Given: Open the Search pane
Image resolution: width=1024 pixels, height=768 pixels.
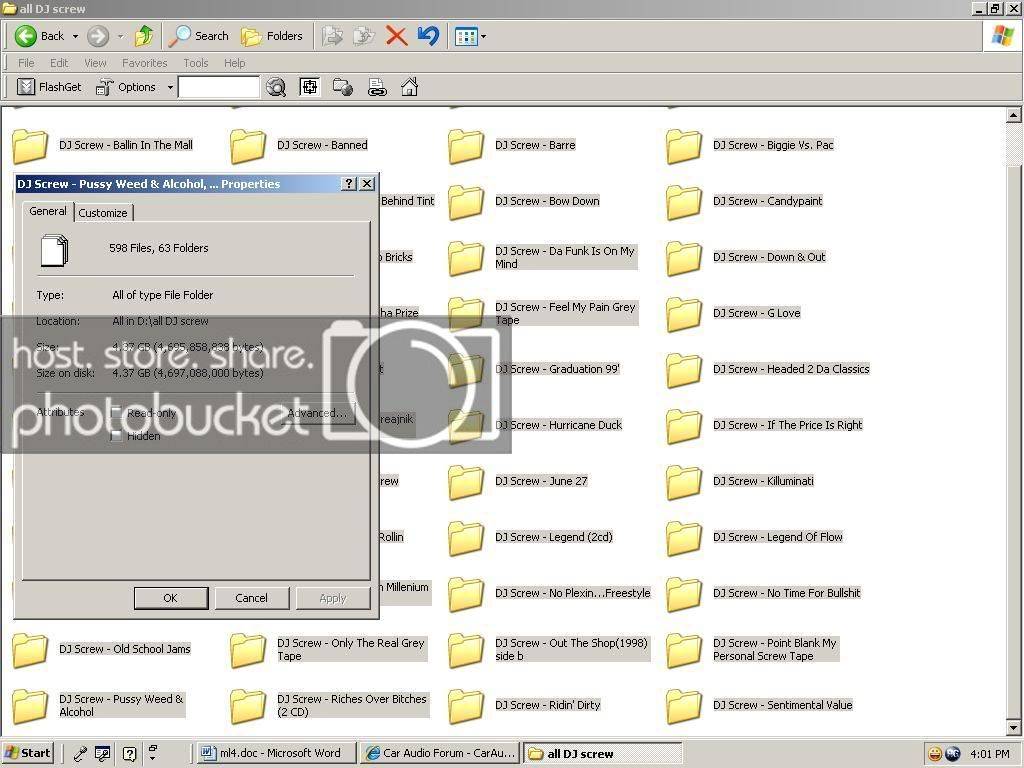Looking at the screenshot, I should point(199,36).
